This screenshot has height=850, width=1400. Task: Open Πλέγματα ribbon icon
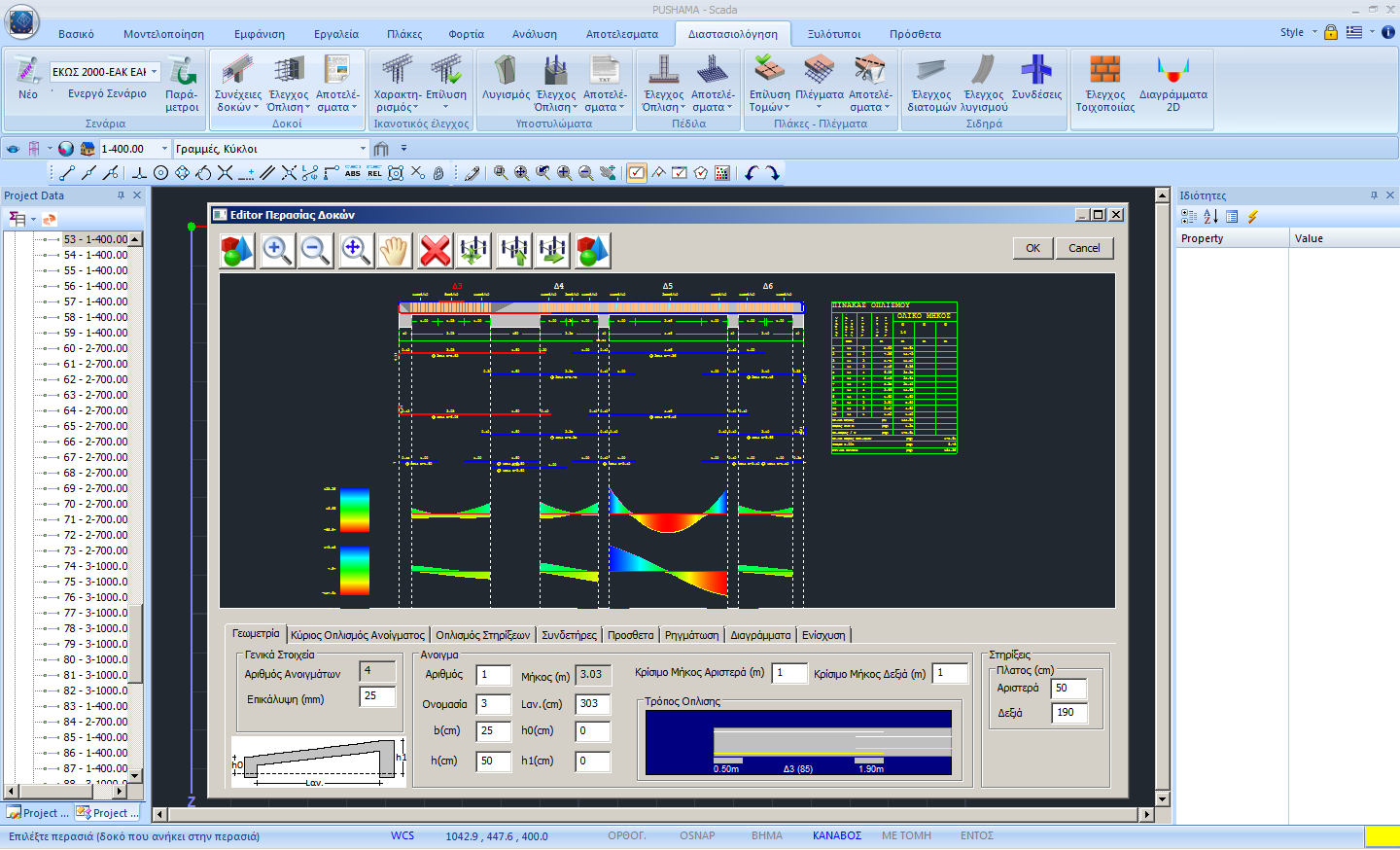pos(820,85)
